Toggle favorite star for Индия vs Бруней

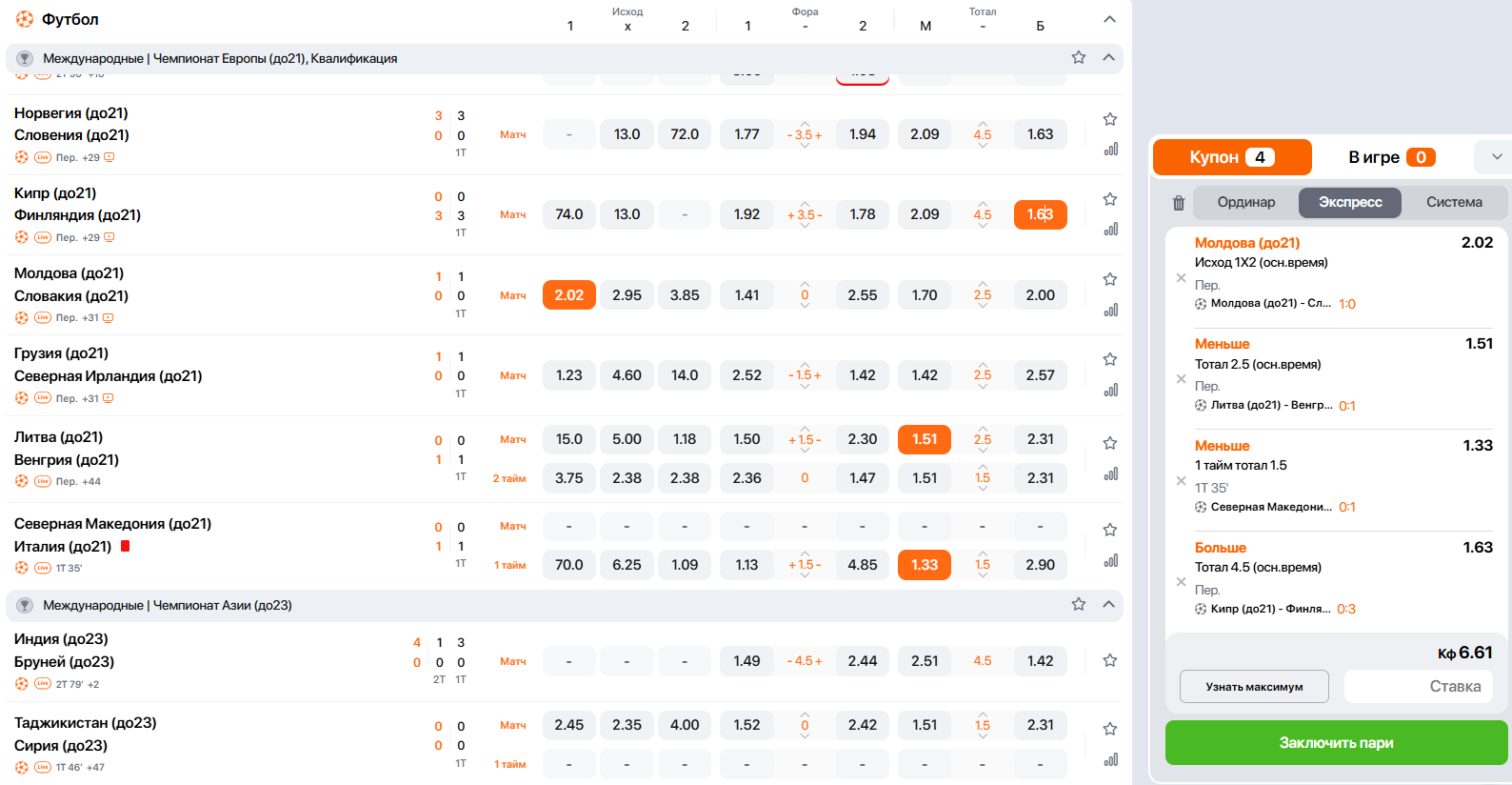[x=1109, y=660]
